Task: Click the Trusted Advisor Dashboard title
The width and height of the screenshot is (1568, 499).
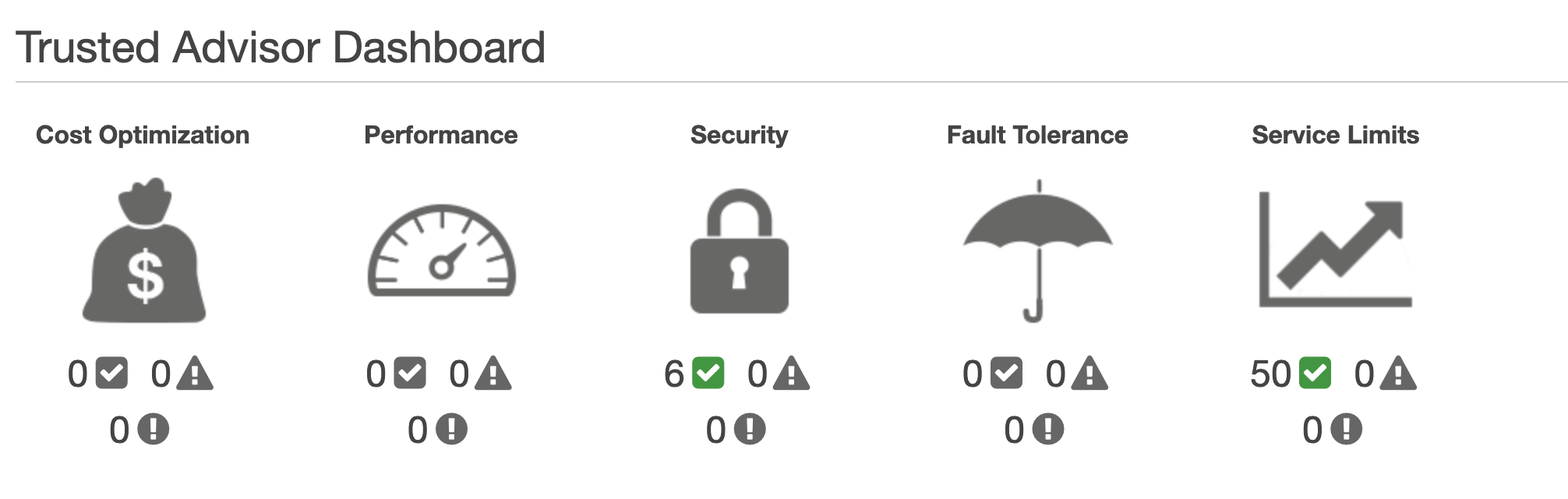Action: [x=281, y=48]
